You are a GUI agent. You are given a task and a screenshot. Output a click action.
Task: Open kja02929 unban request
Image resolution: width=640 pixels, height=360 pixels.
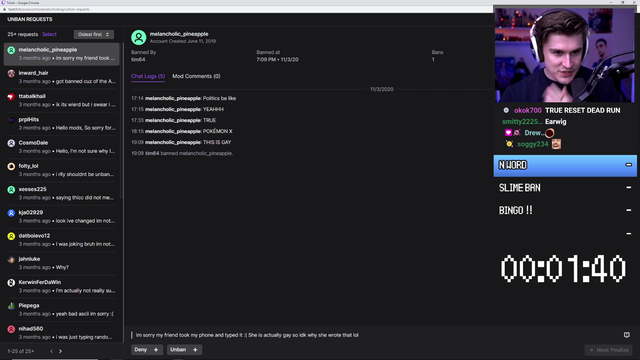pos(62,217)
